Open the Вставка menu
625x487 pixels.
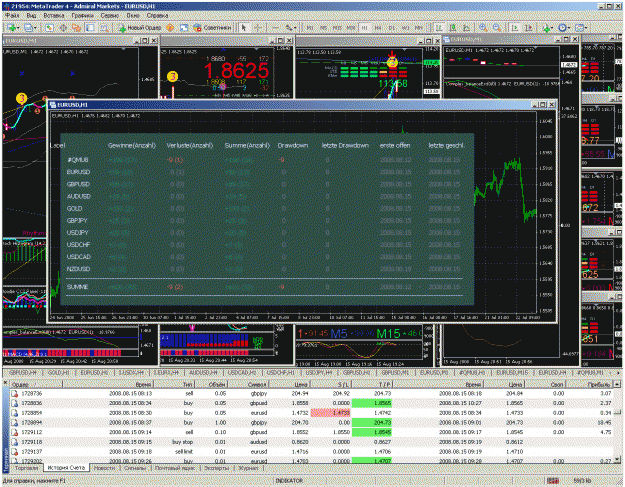(x=54, y=16)
